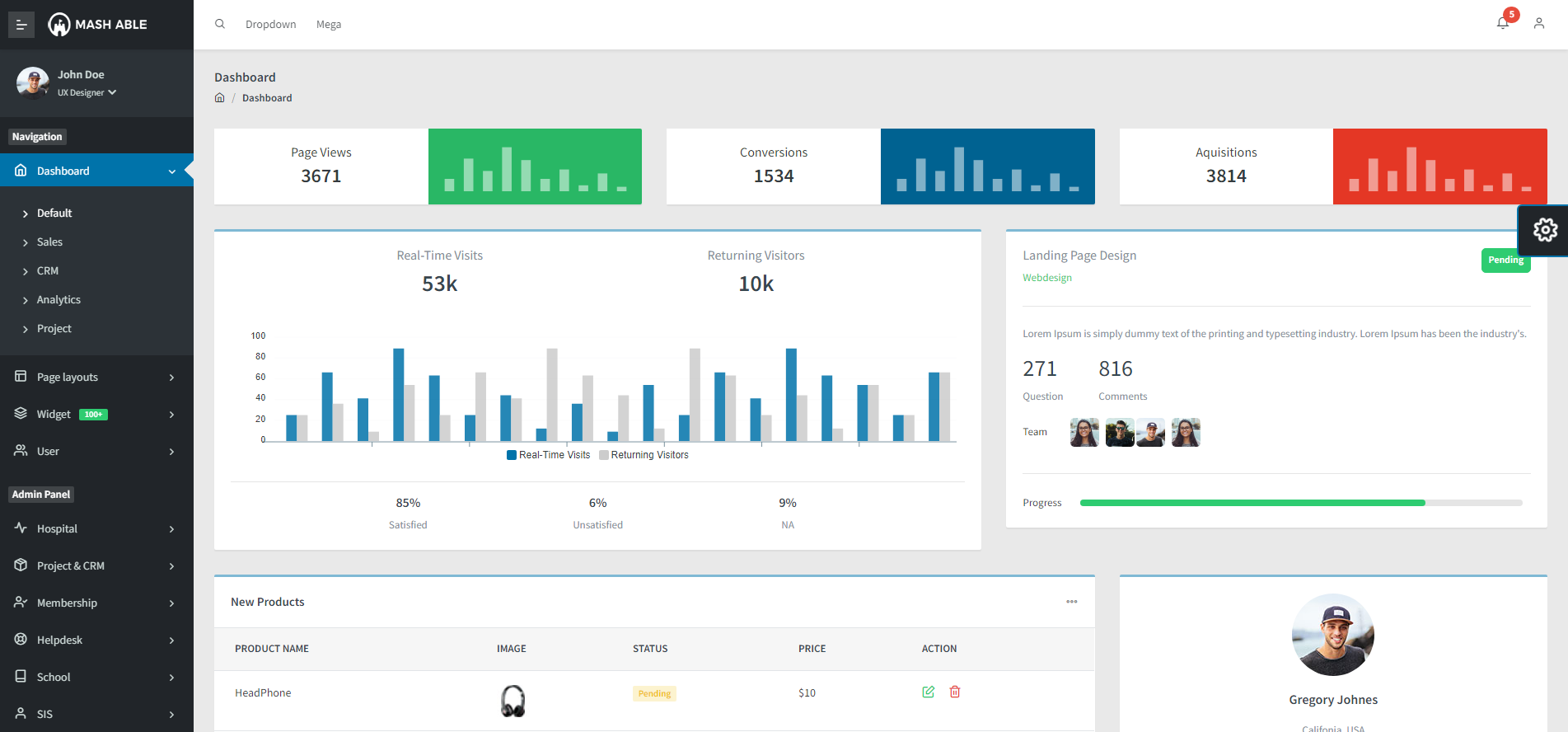Open the search magnifier icon
The image size is (1568, 732).
point(220,24)
